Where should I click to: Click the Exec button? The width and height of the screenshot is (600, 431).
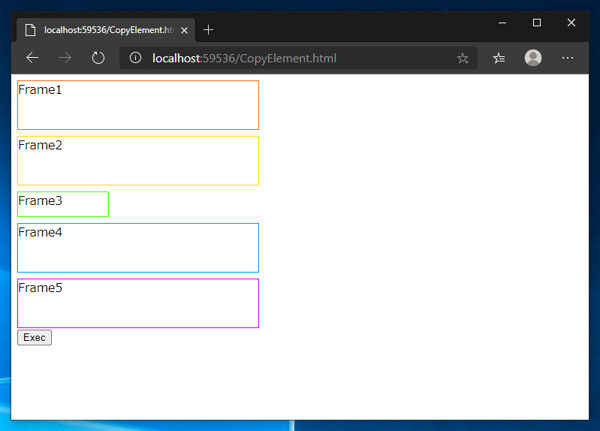tap(34, 337)
